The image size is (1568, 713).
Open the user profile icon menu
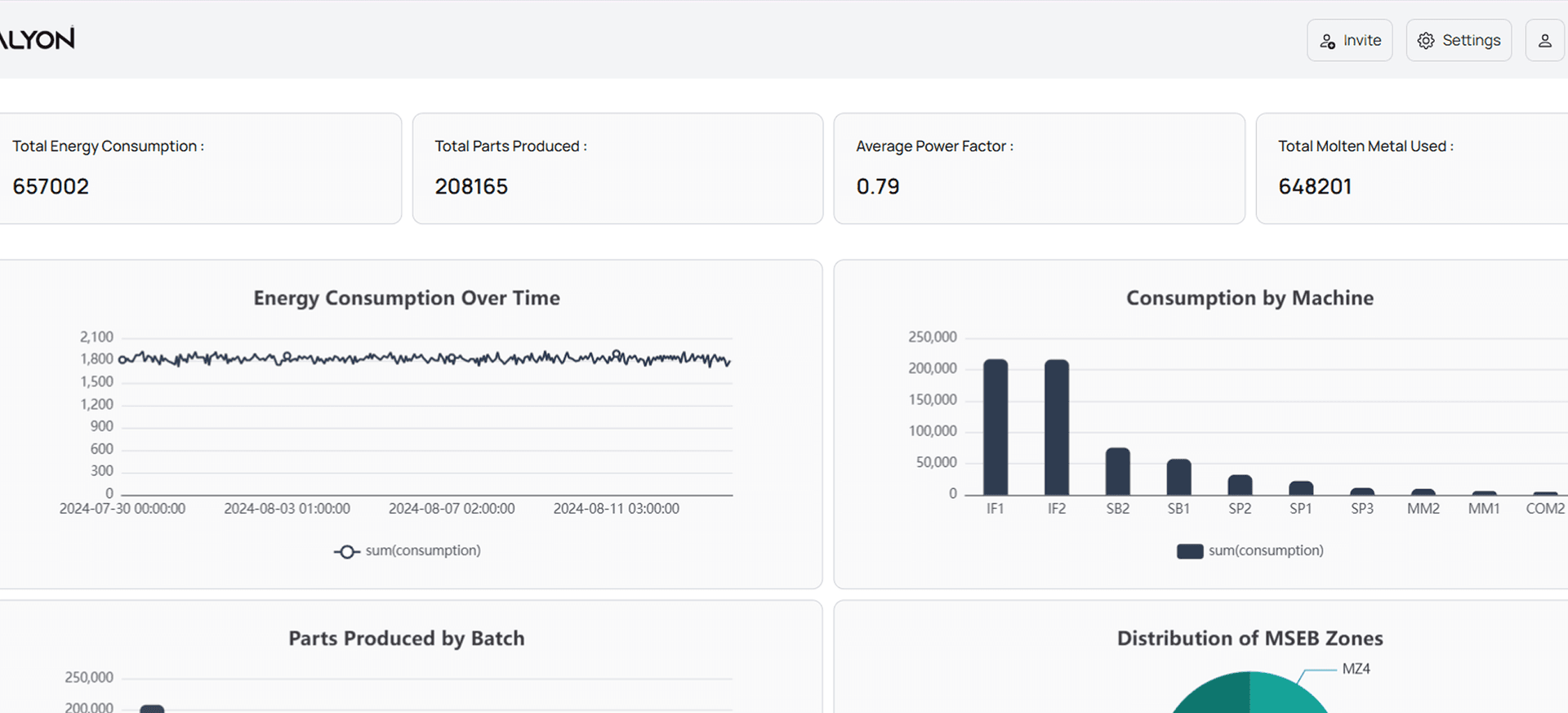click(1544, 40)
